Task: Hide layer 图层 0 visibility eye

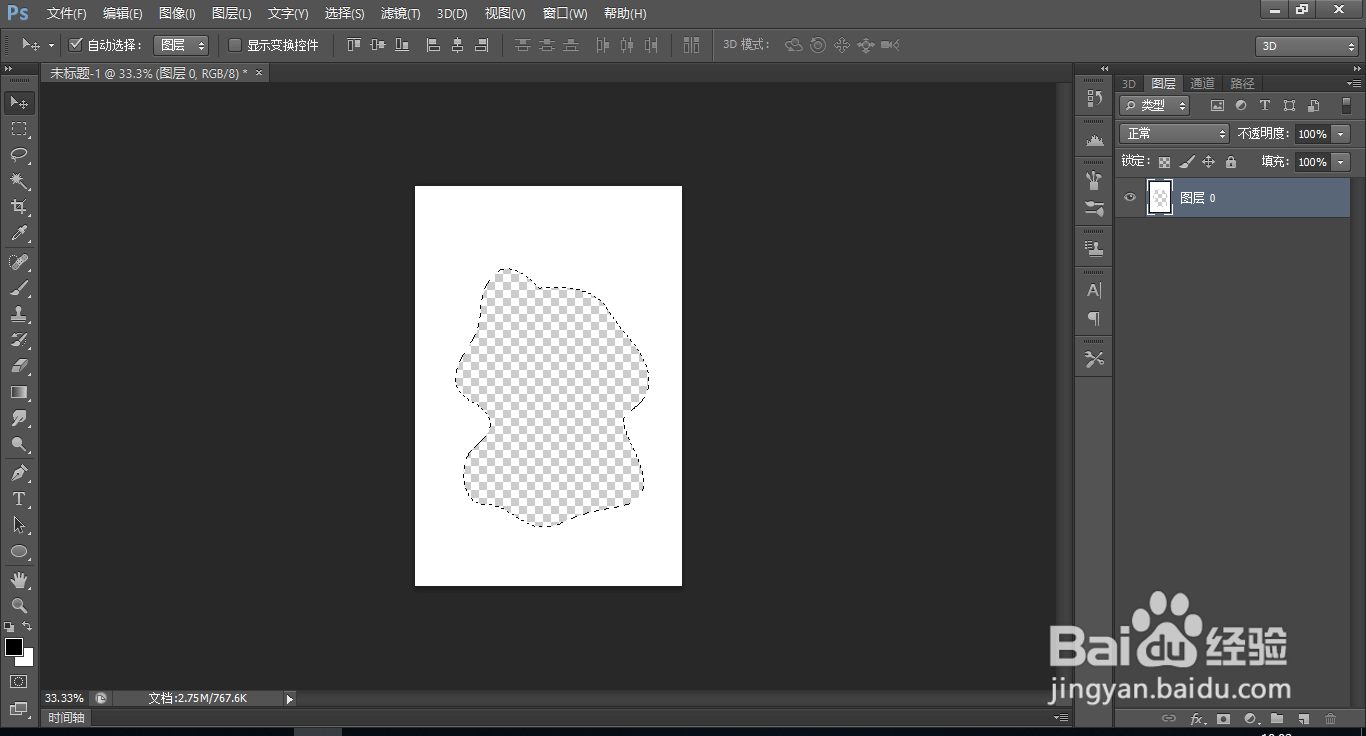Action: (1130, 198)
